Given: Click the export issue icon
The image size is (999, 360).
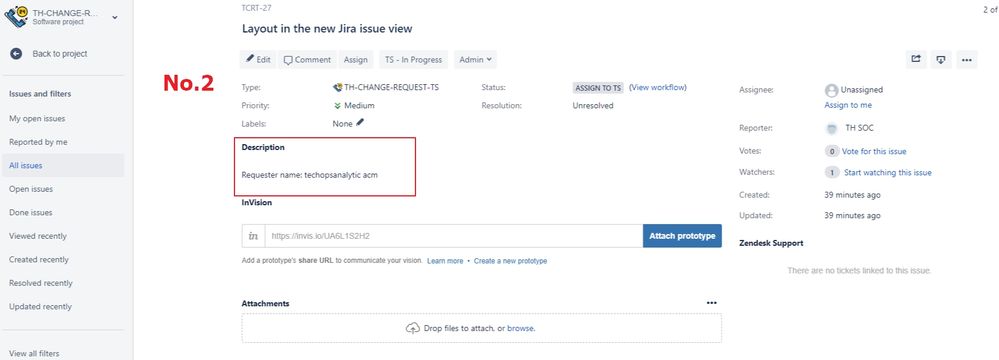Looking at the screenshot, I should point(941,59).
